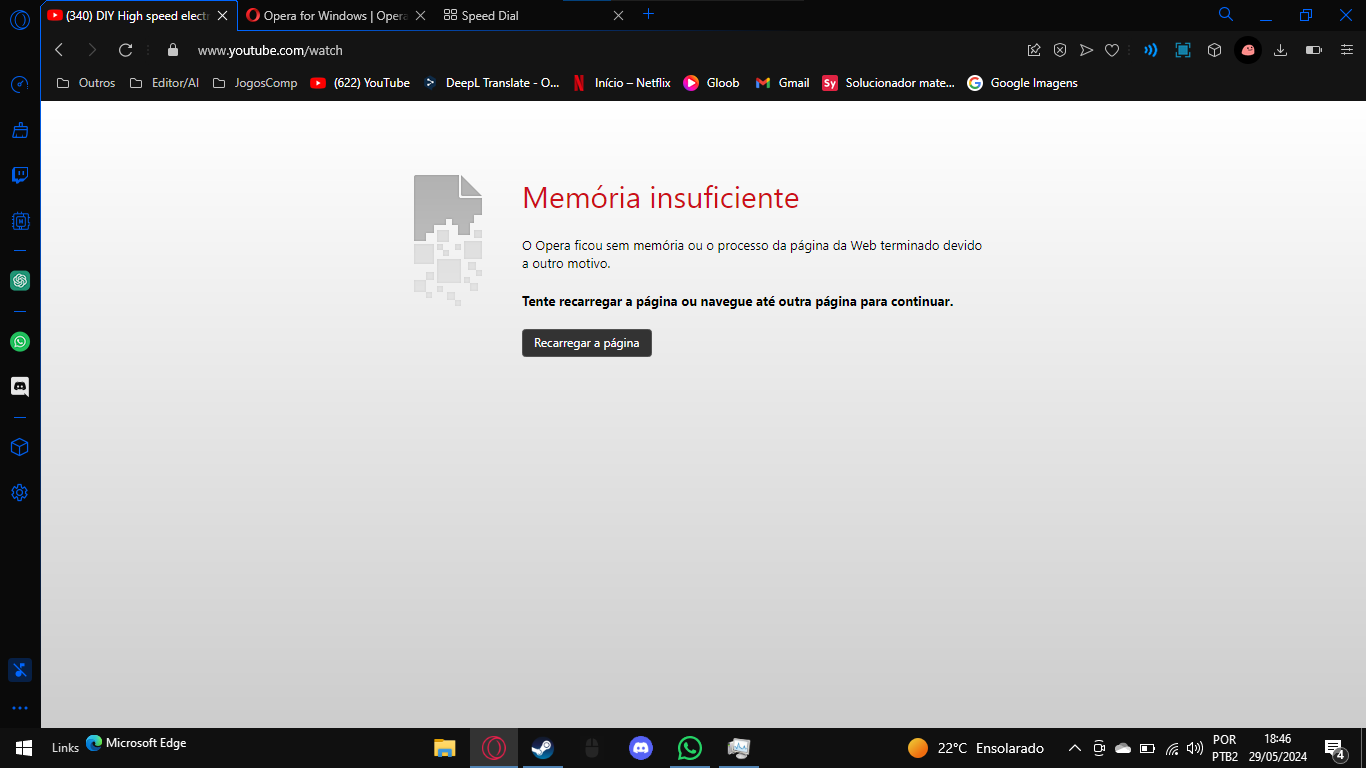The width and height of the screenshot is (1366, 768).
Task: Open Discord panel in sidebar
Action: click(19, 386)
